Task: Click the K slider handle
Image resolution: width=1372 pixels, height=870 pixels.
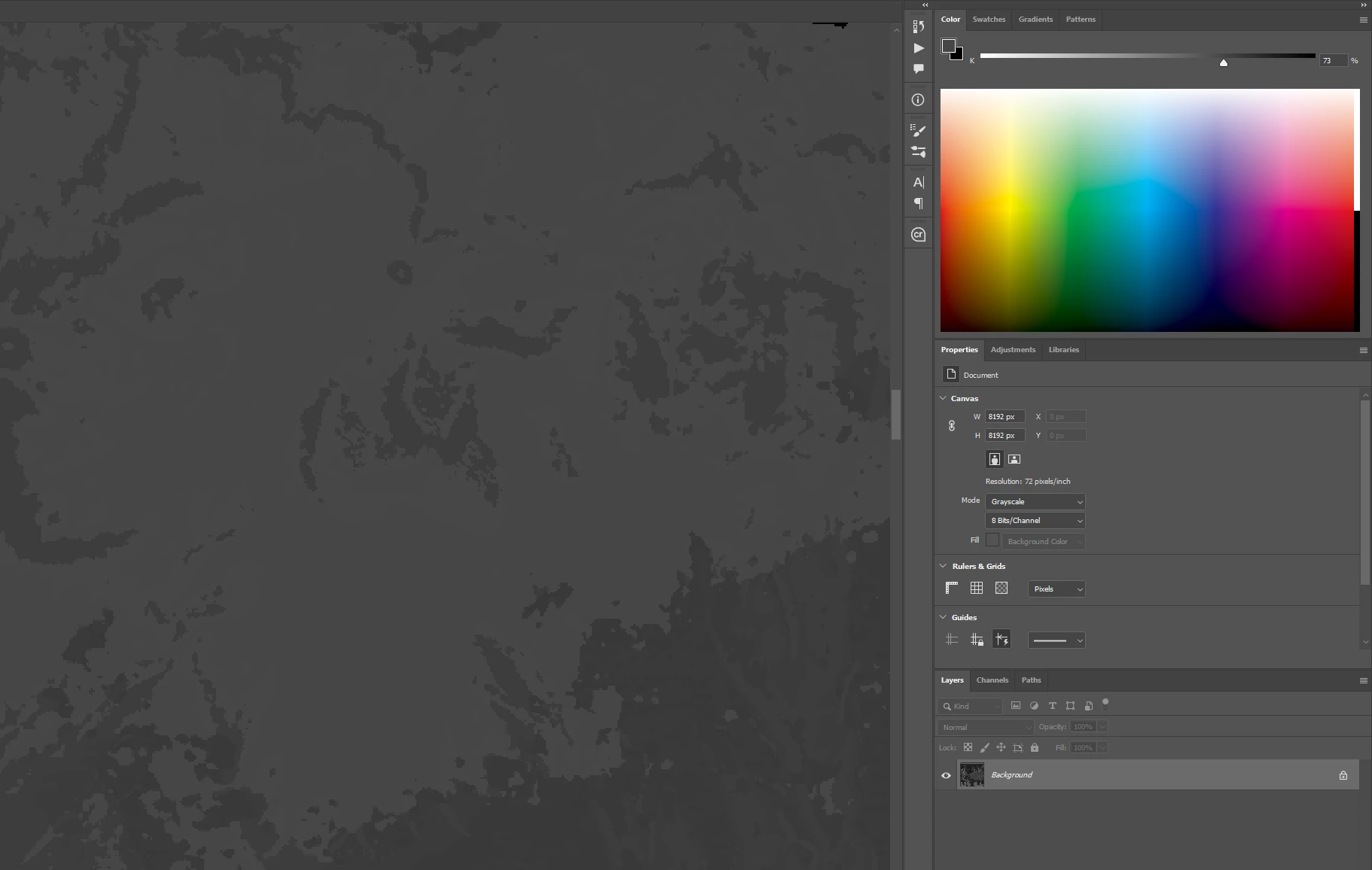Action: pos(1224,63)
